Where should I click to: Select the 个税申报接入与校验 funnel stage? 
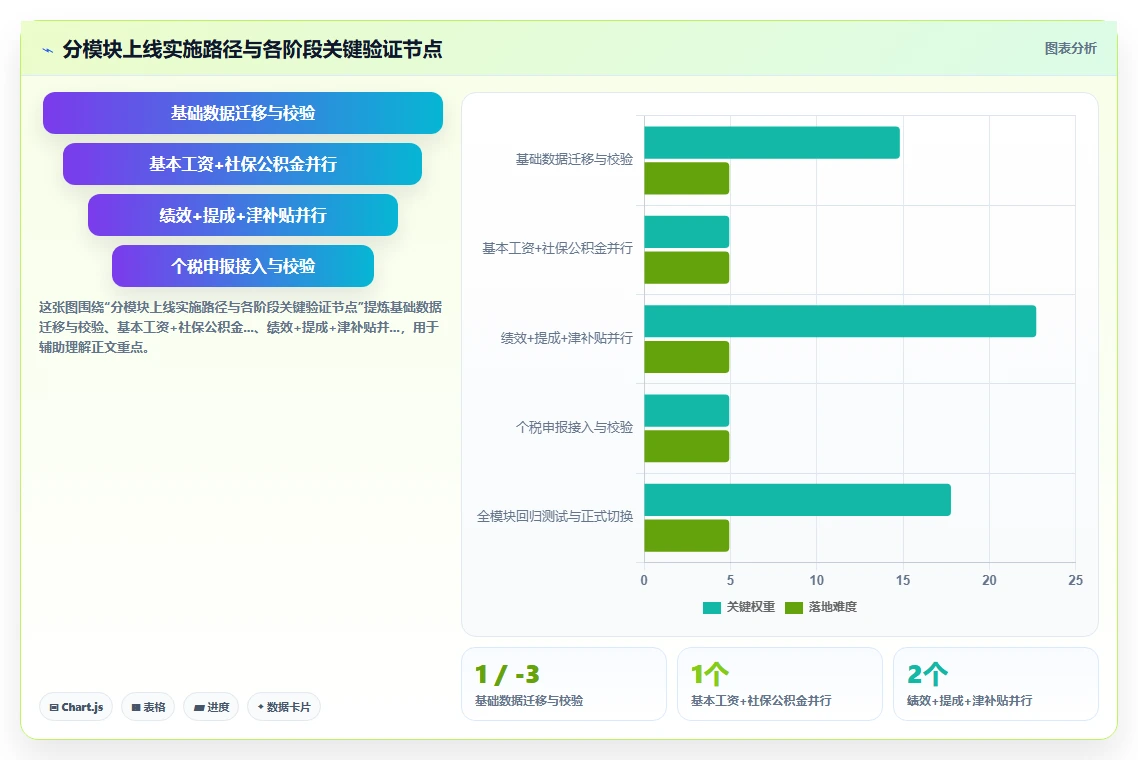click(242, 266)
